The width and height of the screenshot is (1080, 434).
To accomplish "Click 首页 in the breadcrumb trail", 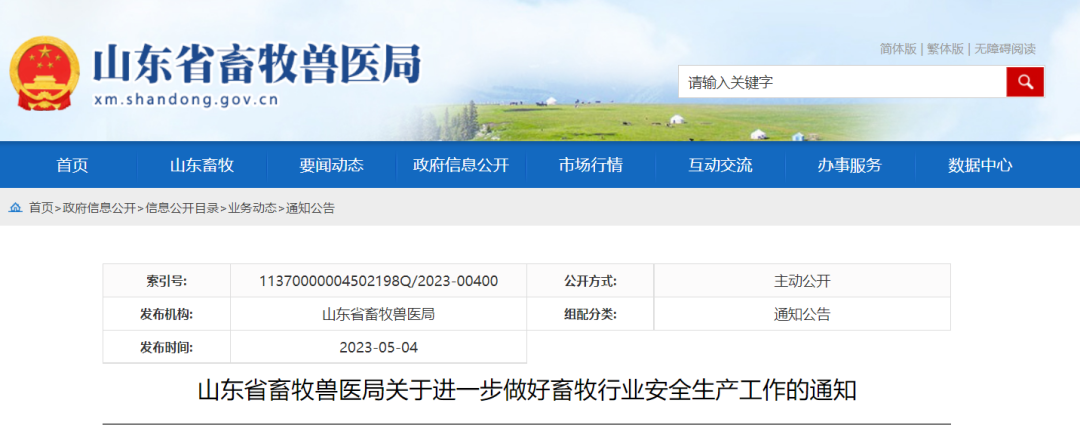I will [41, 208].
